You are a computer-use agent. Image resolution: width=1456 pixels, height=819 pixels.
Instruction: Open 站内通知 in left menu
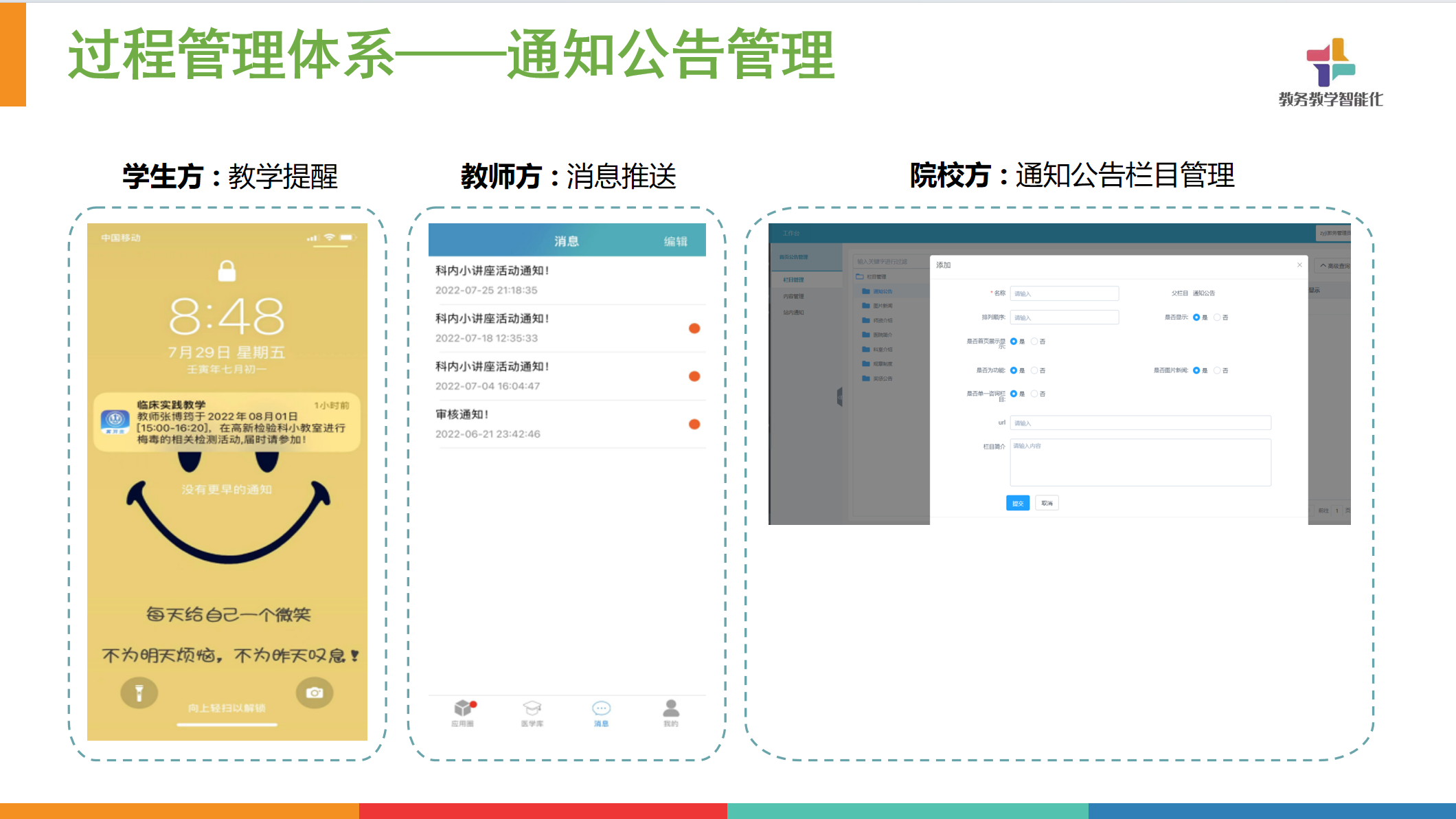(793, 313)
